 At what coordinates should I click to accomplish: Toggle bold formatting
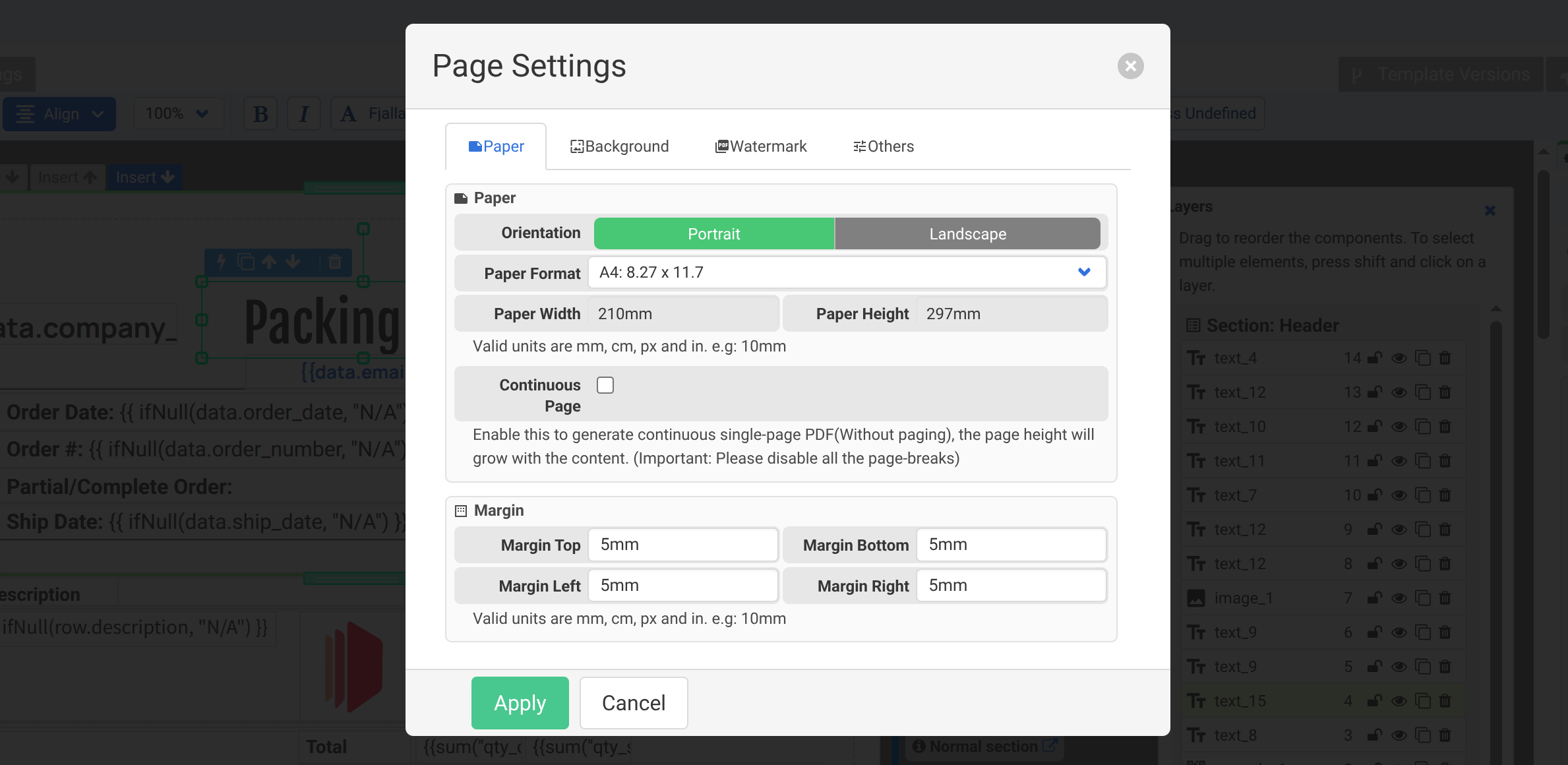coord(260,114)
